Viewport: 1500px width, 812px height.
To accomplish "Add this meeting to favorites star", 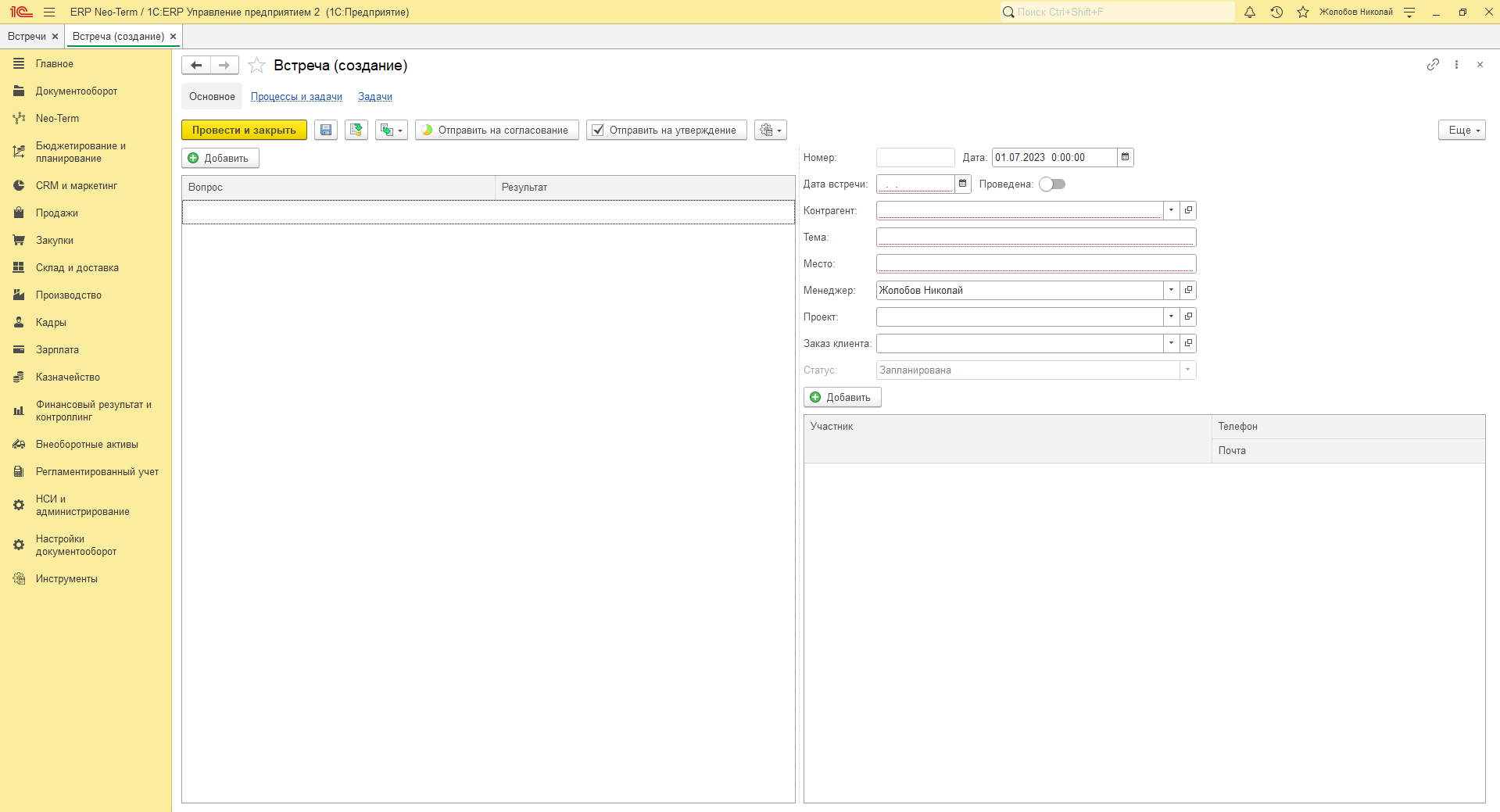I will point(256,66).
